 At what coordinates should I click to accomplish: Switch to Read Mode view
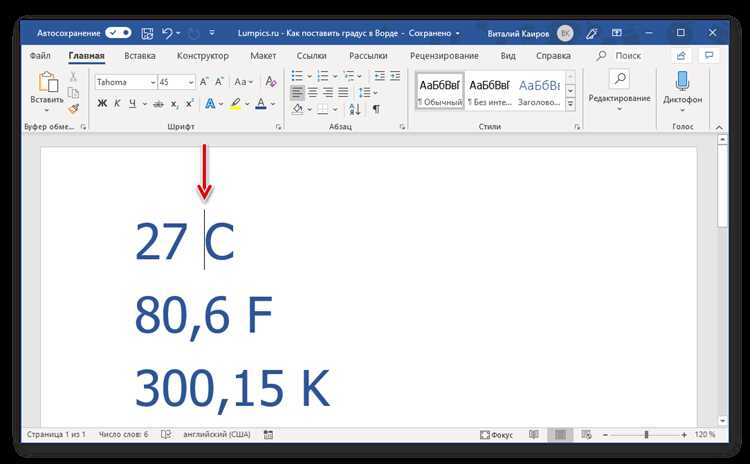pos(534,434)
